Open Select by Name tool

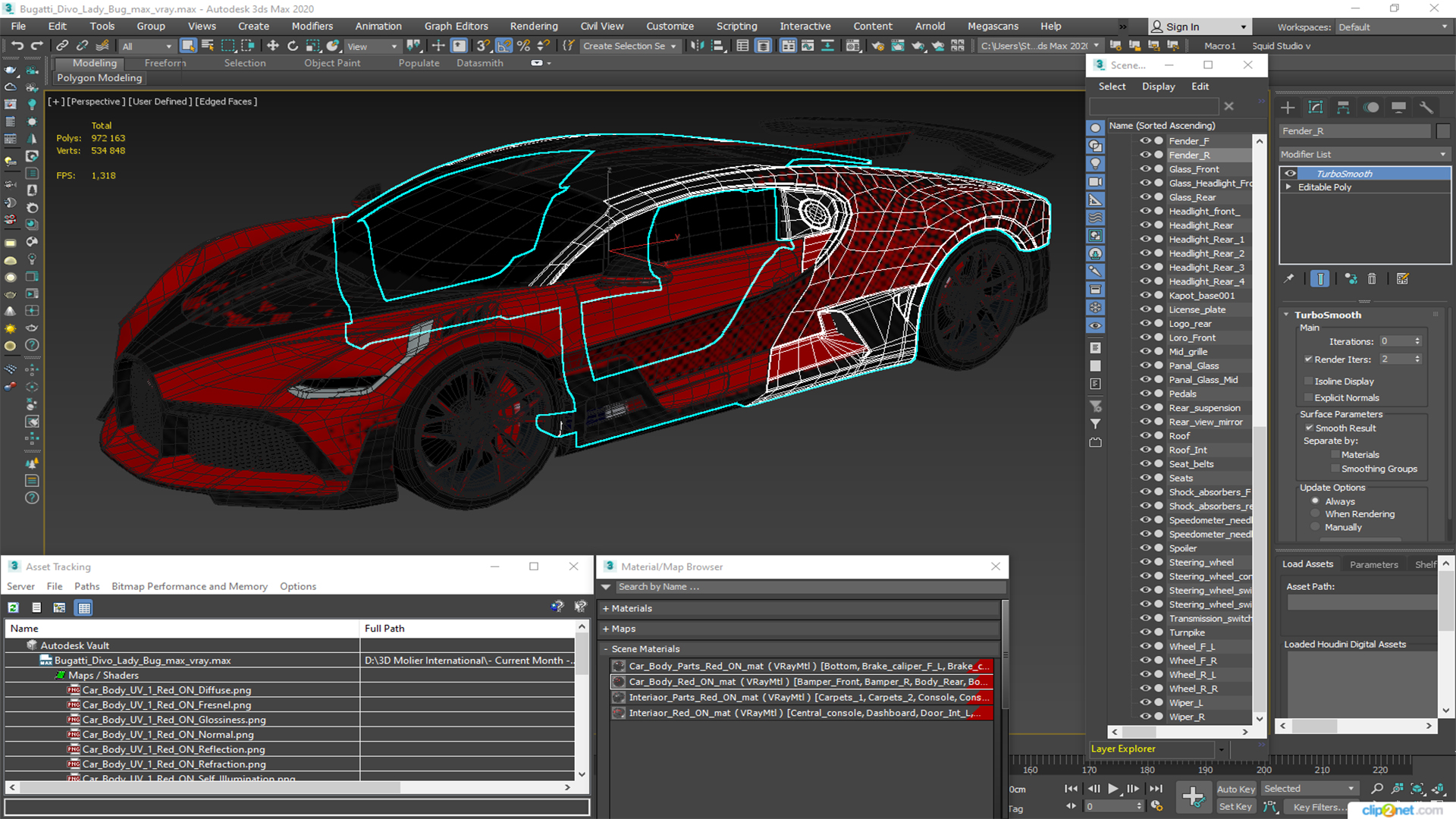pos(208,45)
